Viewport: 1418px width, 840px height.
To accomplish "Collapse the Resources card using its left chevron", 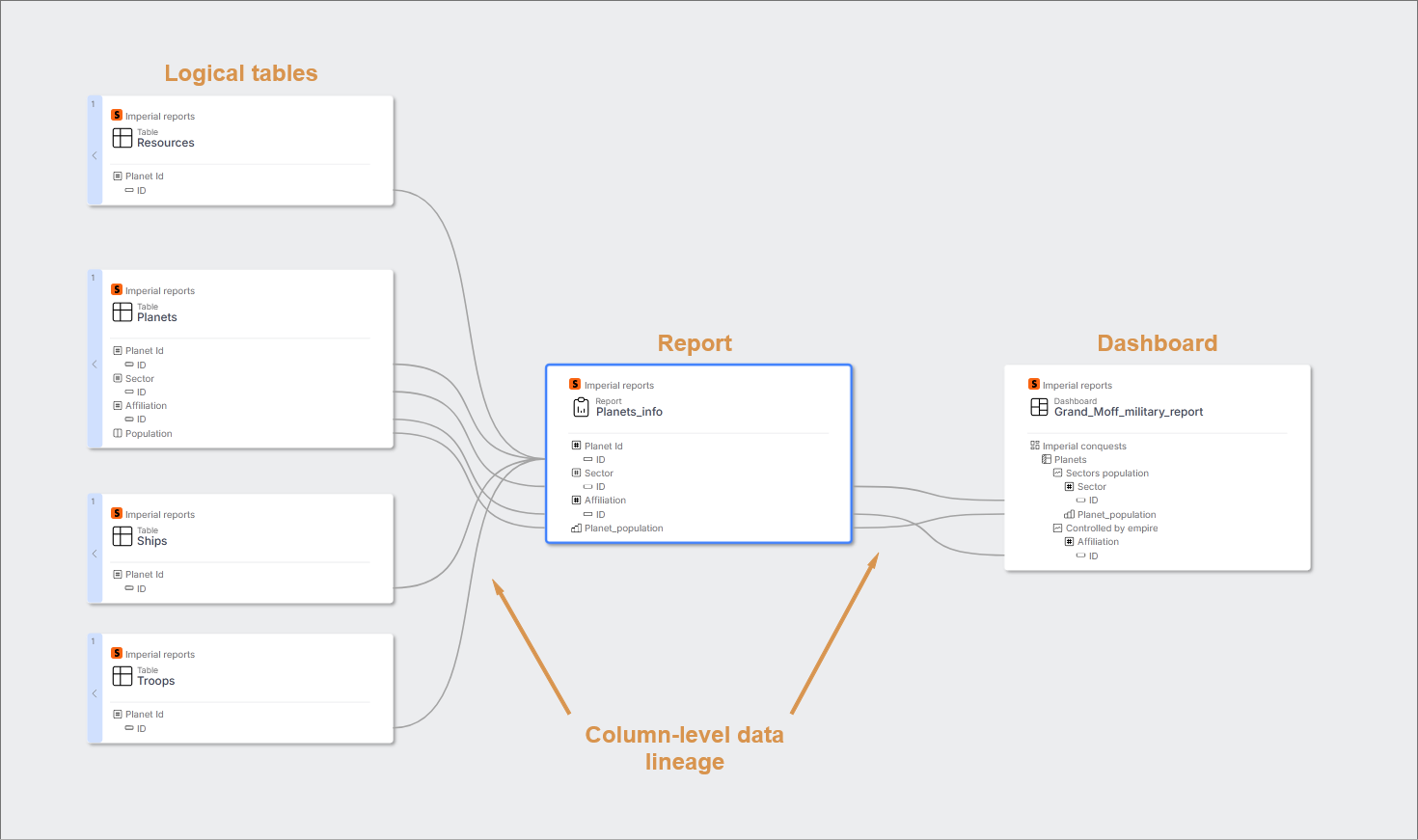I will tap(95, 155).
